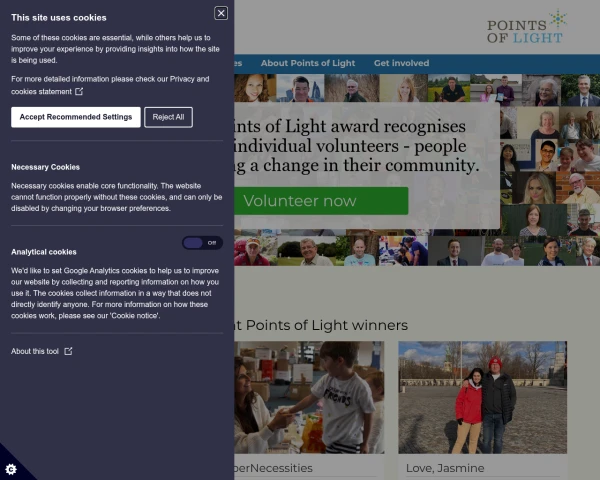Open the Get involved menu
Screen dimensions: 600x480
click(401, 63)
